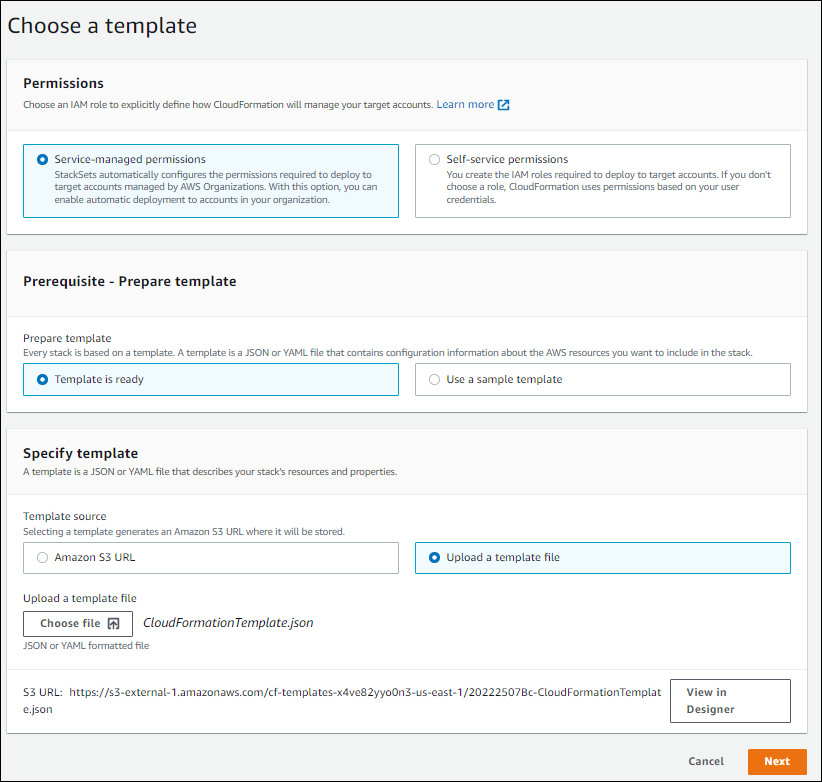Click the Permissions section heading
The height and width of the screenshot is (782, 822).
click(x=63, y=83)
